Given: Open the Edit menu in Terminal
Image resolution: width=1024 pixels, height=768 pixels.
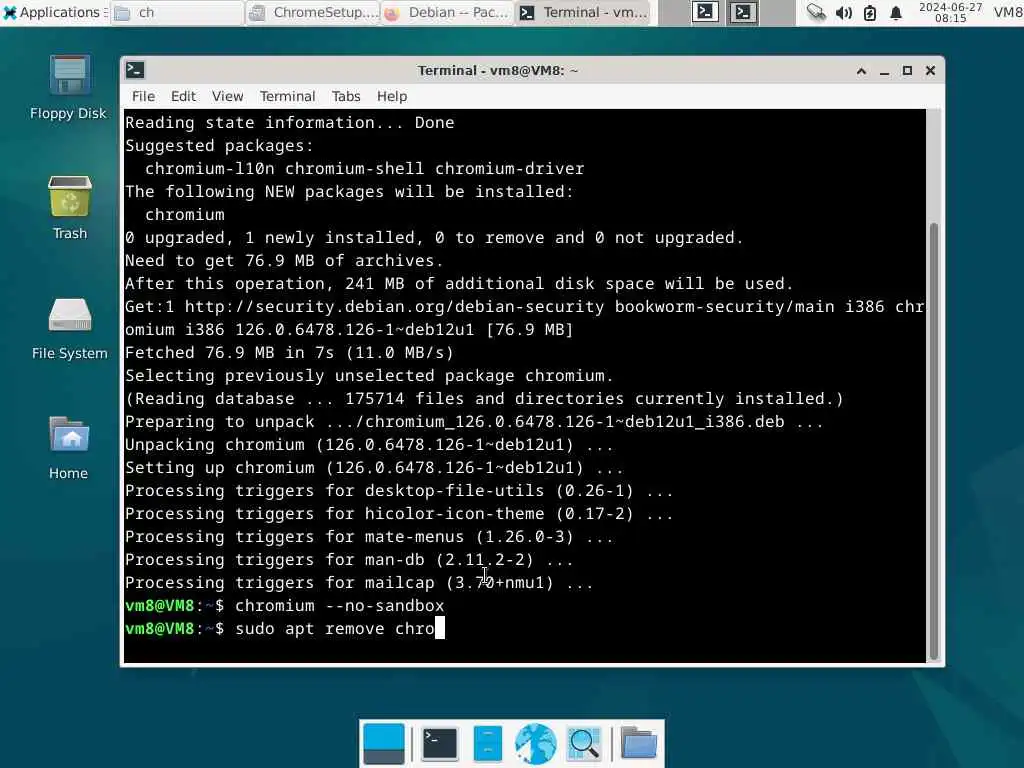Looking at the screenshot, I should [183, 96].
